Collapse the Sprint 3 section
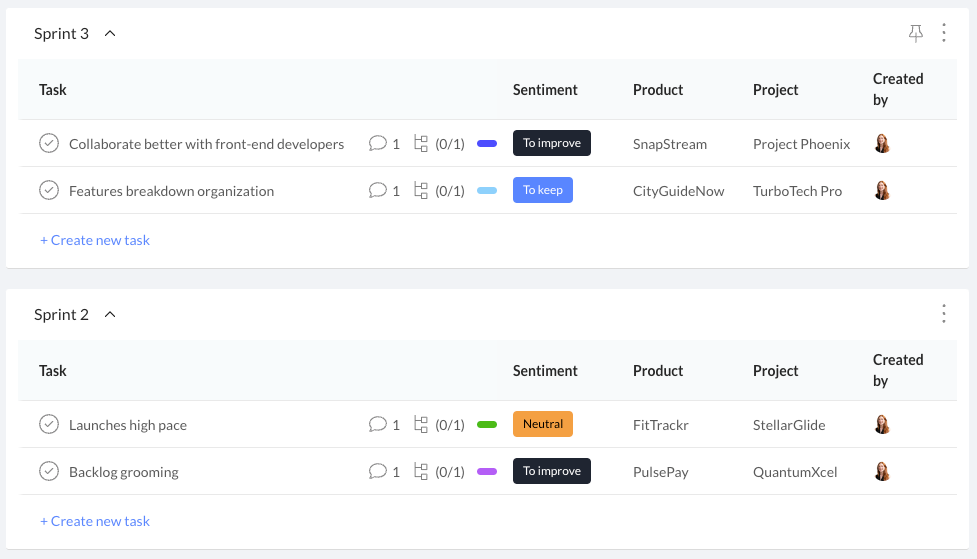This screenshot has width=977, height=559. coord(110,33)
